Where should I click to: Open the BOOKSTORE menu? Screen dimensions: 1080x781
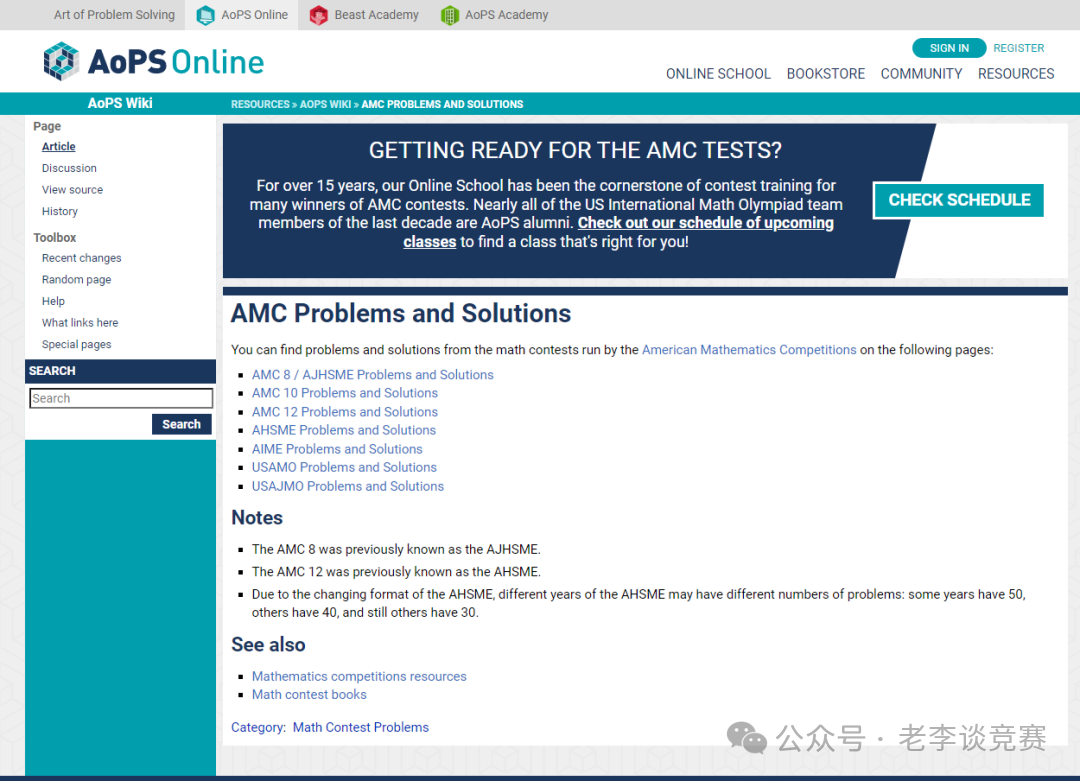click(x=825, y=74)
